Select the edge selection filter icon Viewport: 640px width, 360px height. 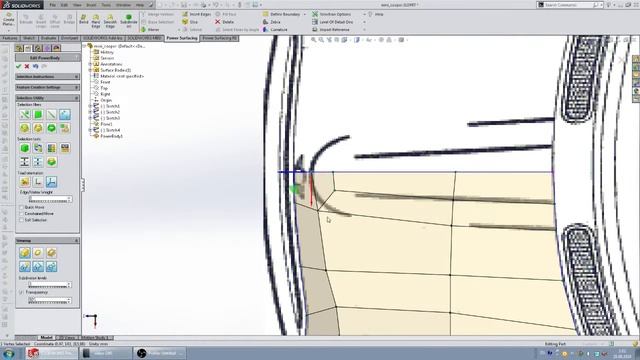51,115
